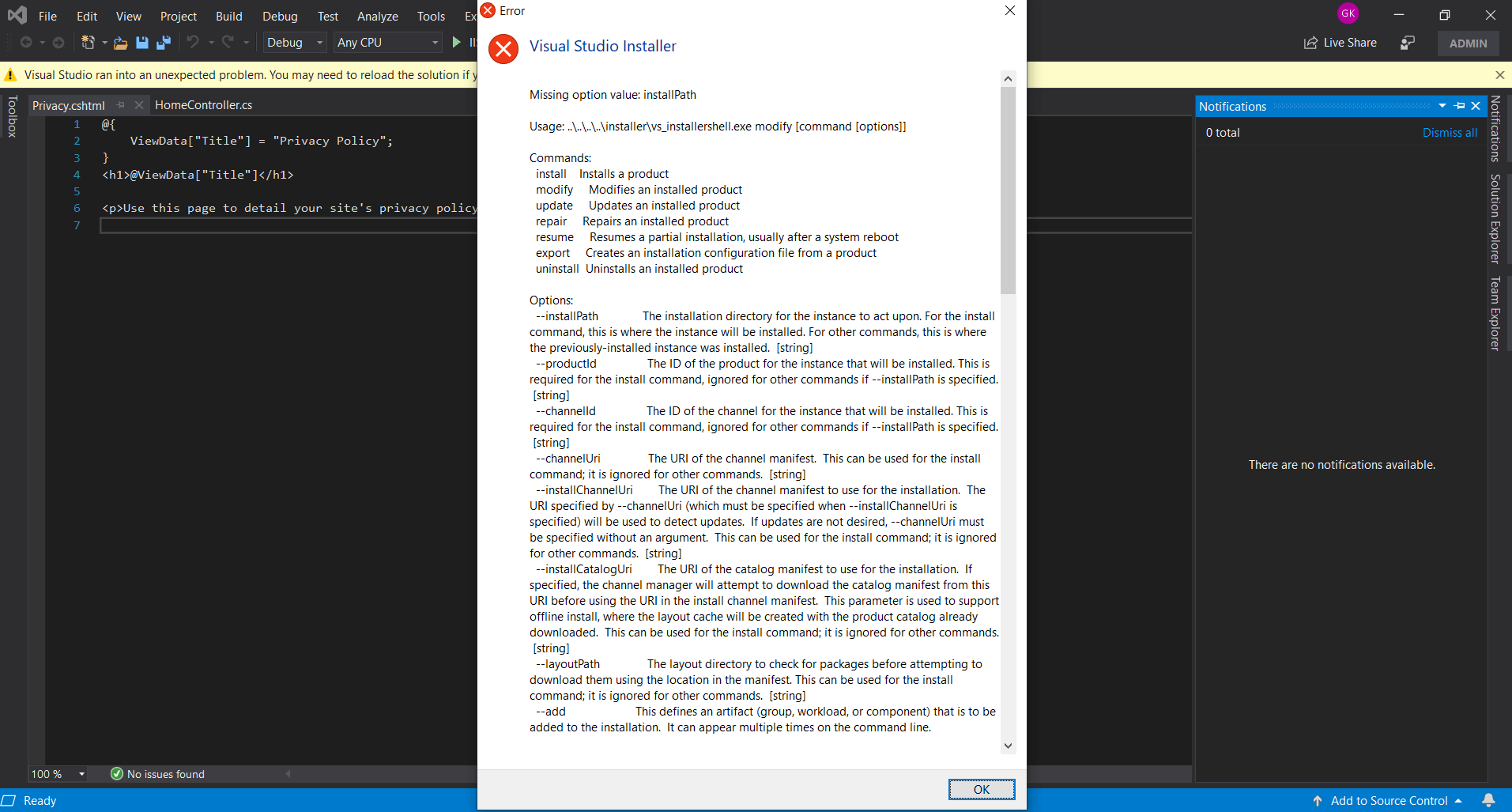1512x812 pixels.
Task: Start debugging with the green play icon
Action: tap(457, 43)
